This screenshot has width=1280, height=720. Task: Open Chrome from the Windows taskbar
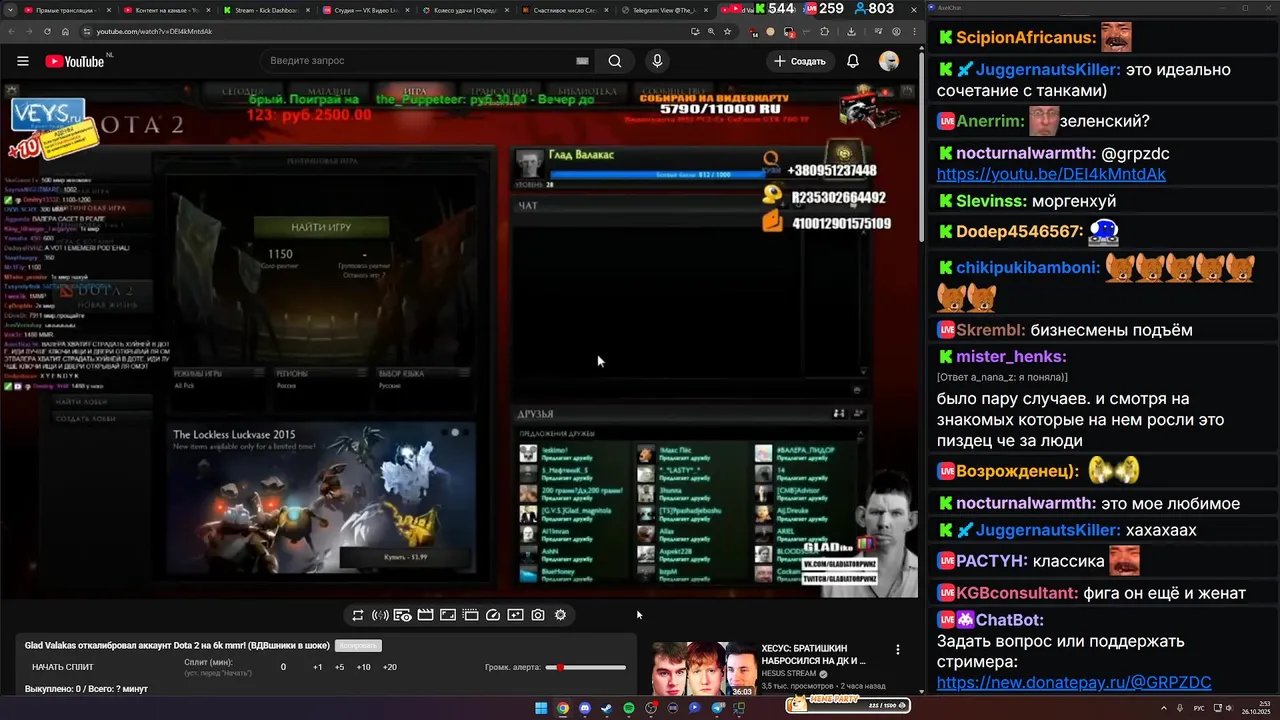[563, 708]
